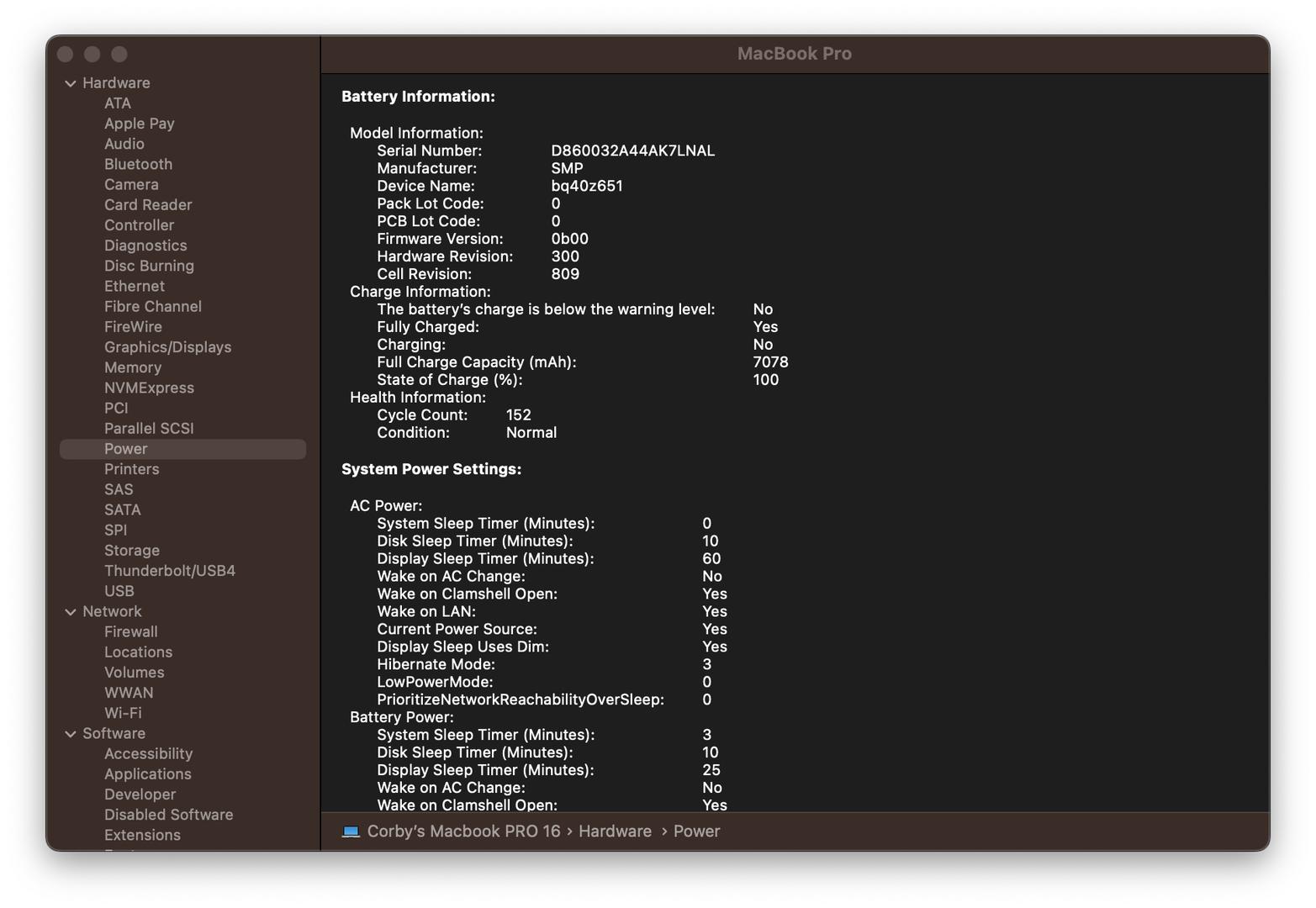
Task: Select Controller in the sidebar
Action: click(140, 225)
